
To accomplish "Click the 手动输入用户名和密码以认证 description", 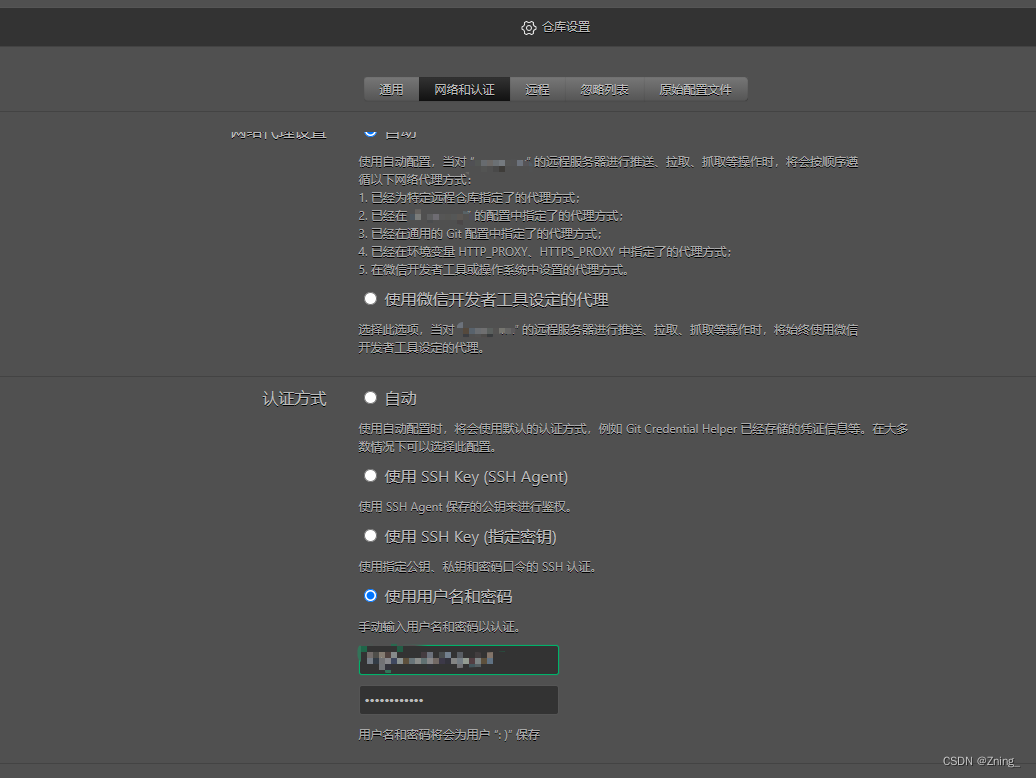I will pos(439,626).
